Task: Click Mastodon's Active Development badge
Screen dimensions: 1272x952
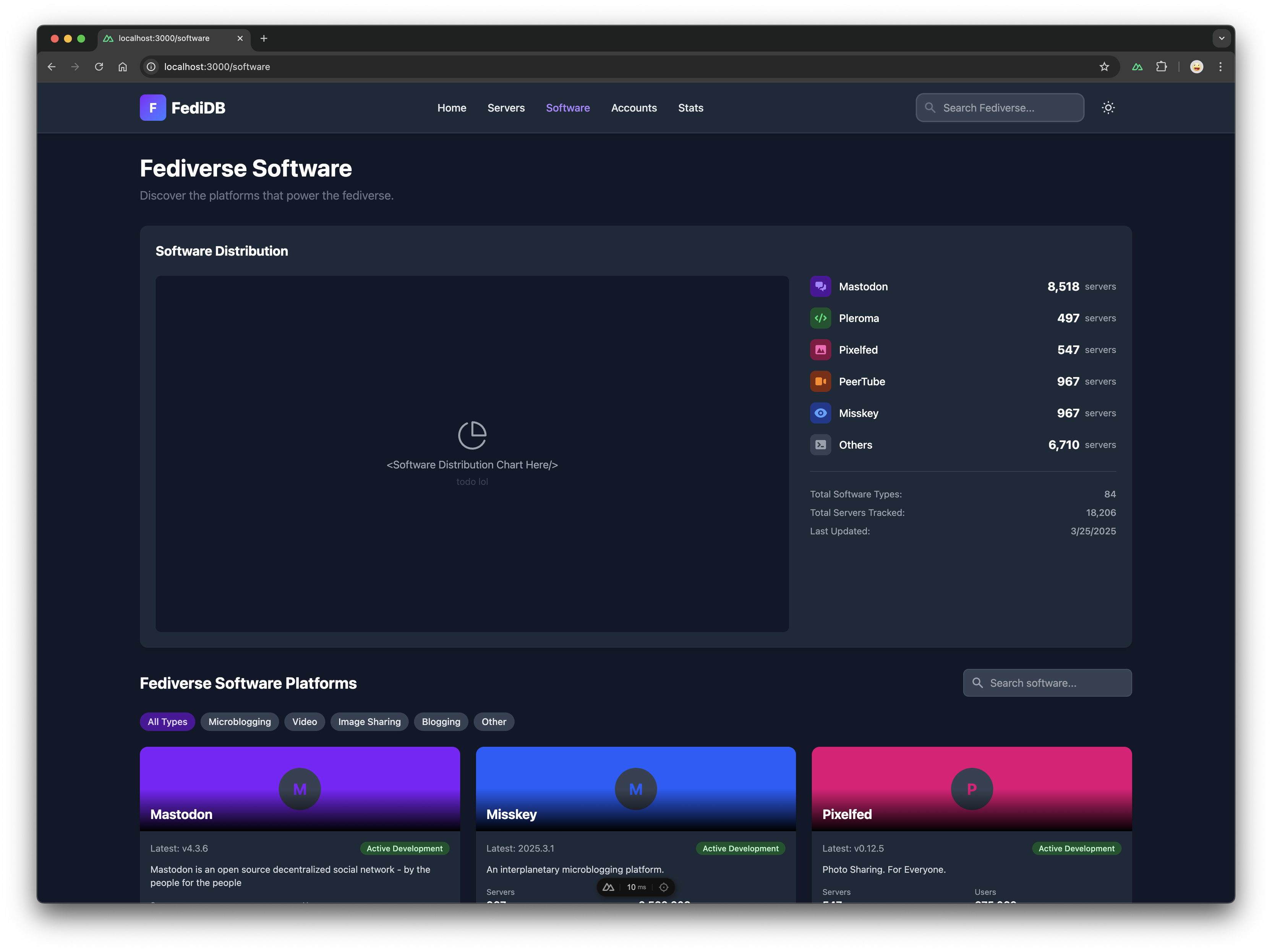Action: click(x=404, y=848)
